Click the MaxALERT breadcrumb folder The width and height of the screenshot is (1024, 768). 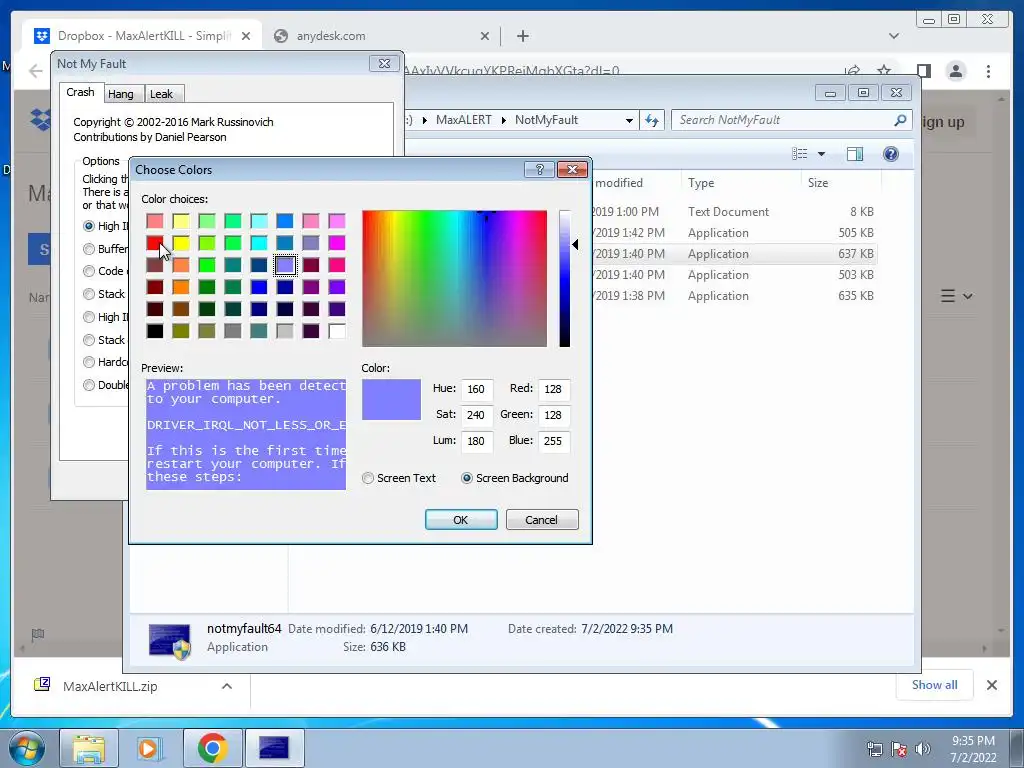point(464,120)
